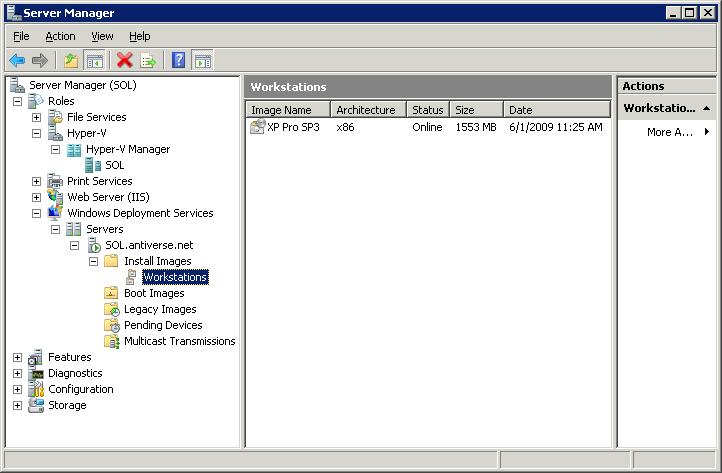
Task: Click the Servers node icon
Action: tap(74, 229)
